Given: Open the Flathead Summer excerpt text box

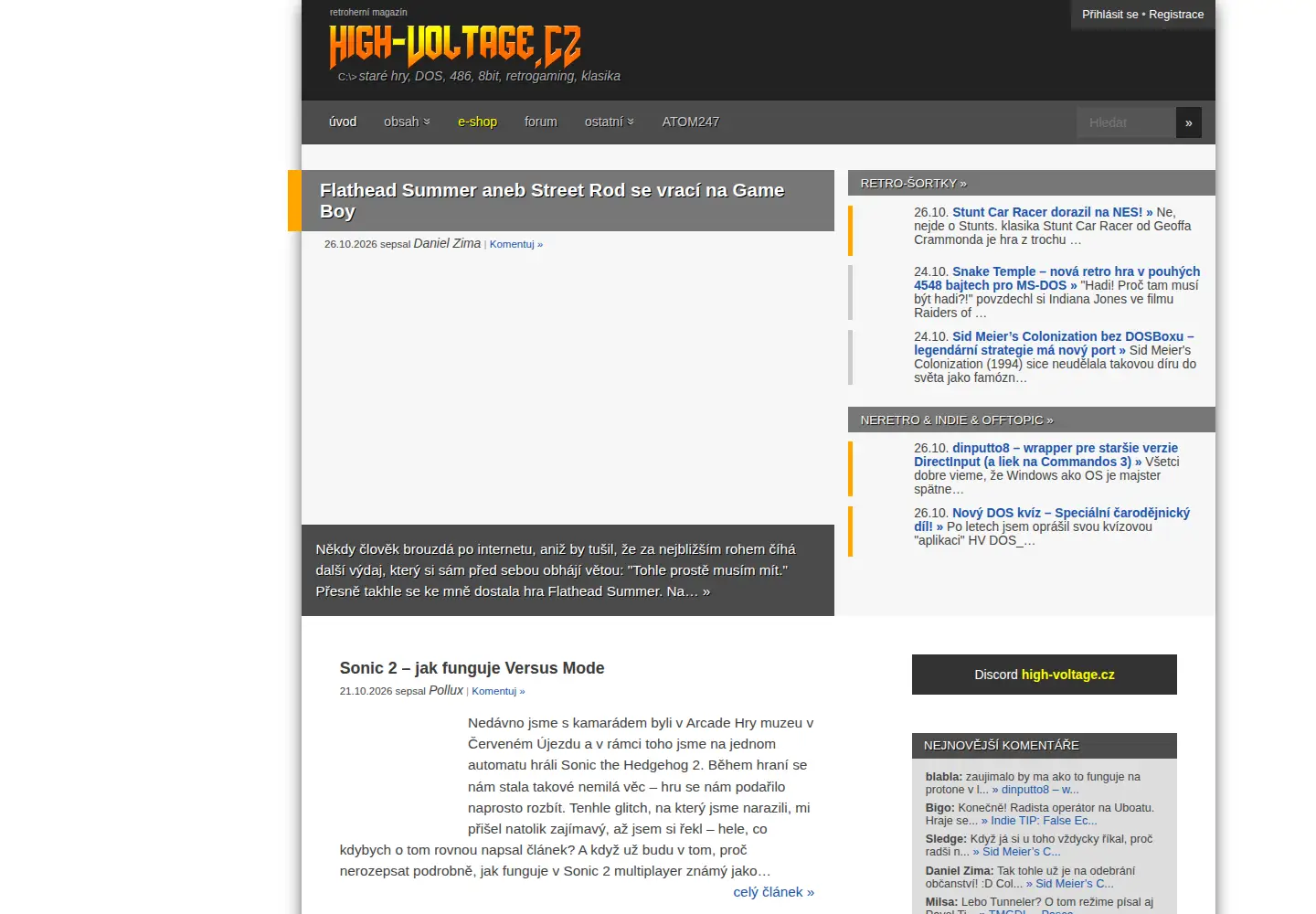Looking at the screenshot, I should [x=568, y=570].
